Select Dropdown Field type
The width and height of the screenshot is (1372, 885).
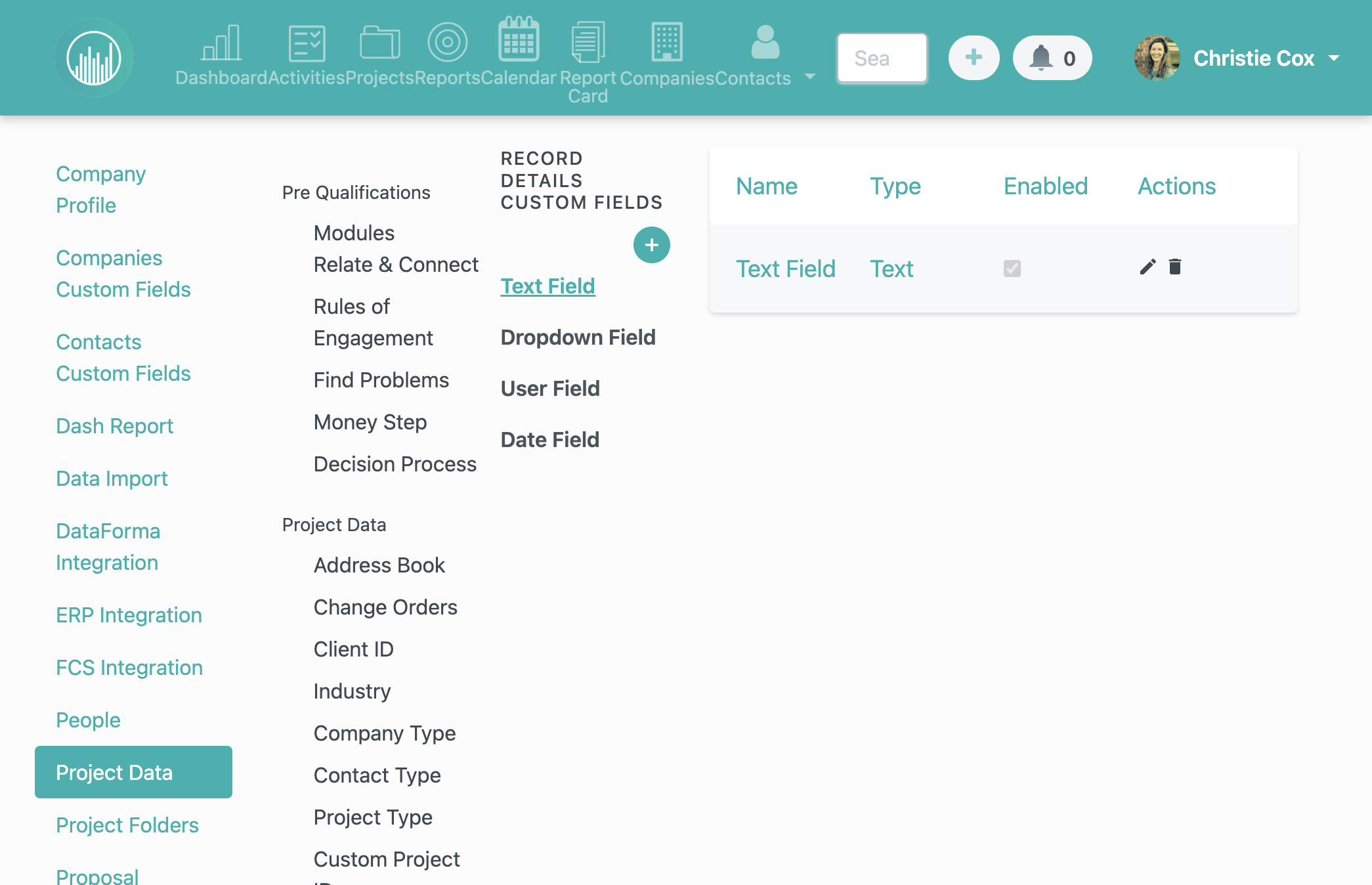(x=578, y=337)
